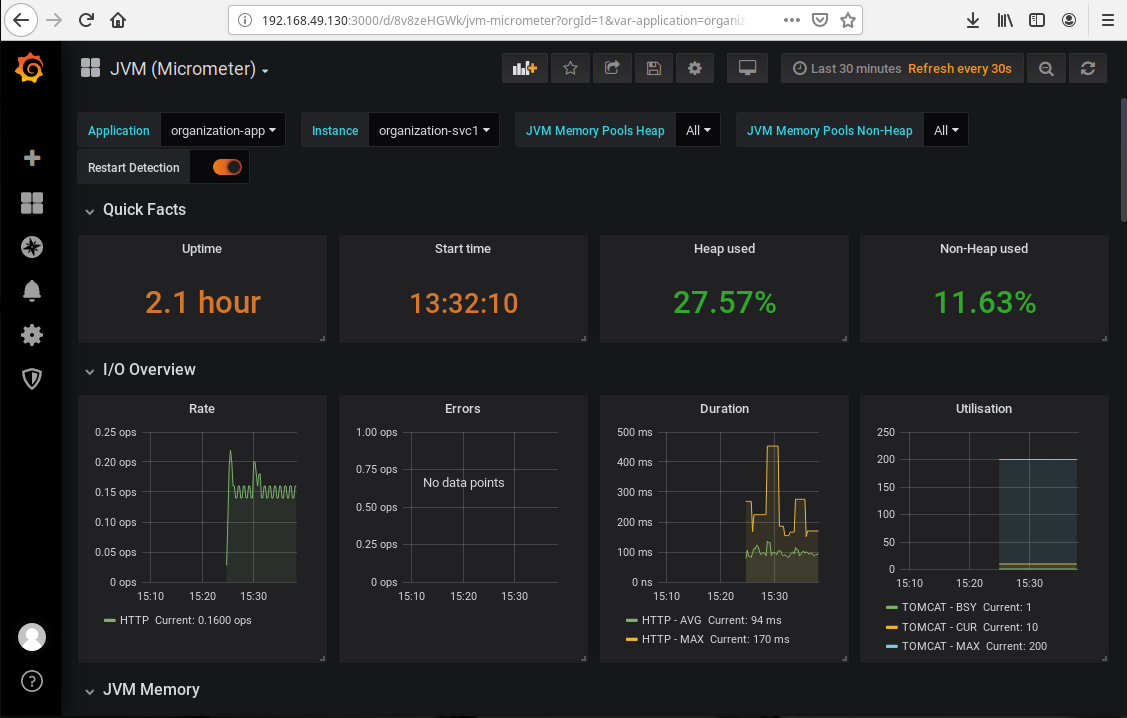This screenshot has width=1127, height=718.
Task: Open the user profile avatar
Action: (x=32, y=637)
